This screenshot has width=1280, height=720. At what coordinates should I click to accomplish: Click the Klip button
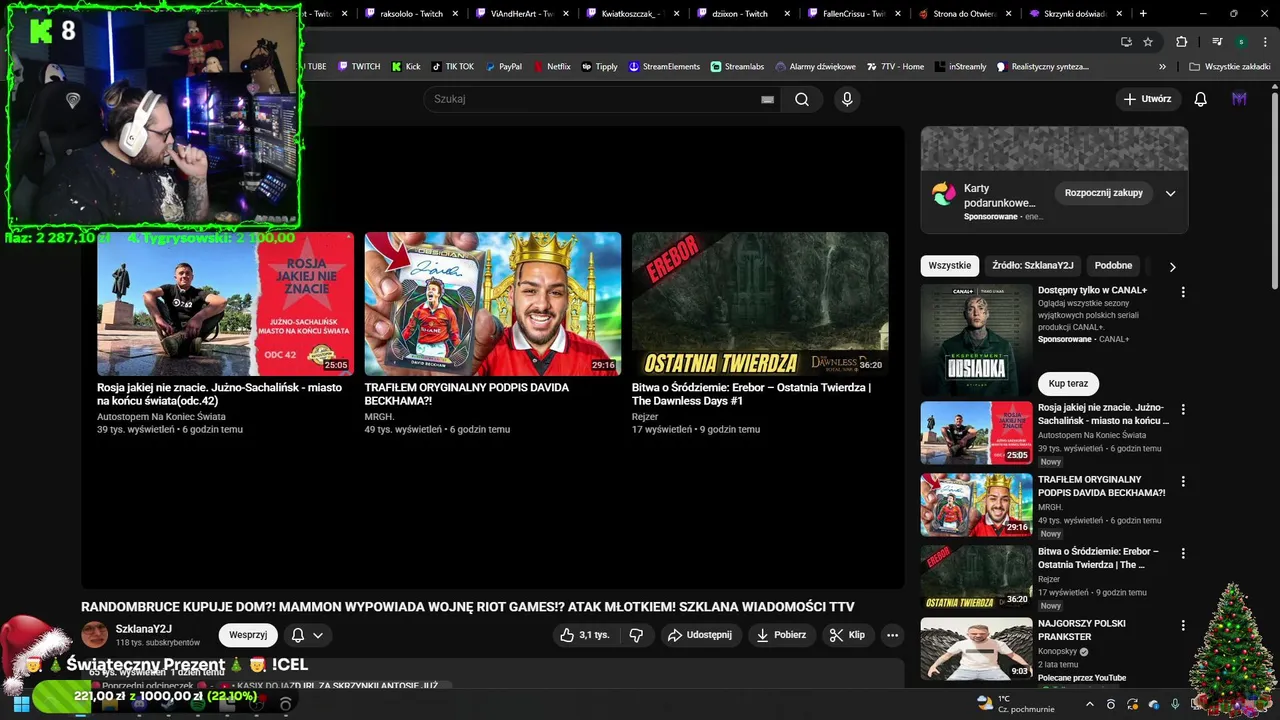pos(848,635)
